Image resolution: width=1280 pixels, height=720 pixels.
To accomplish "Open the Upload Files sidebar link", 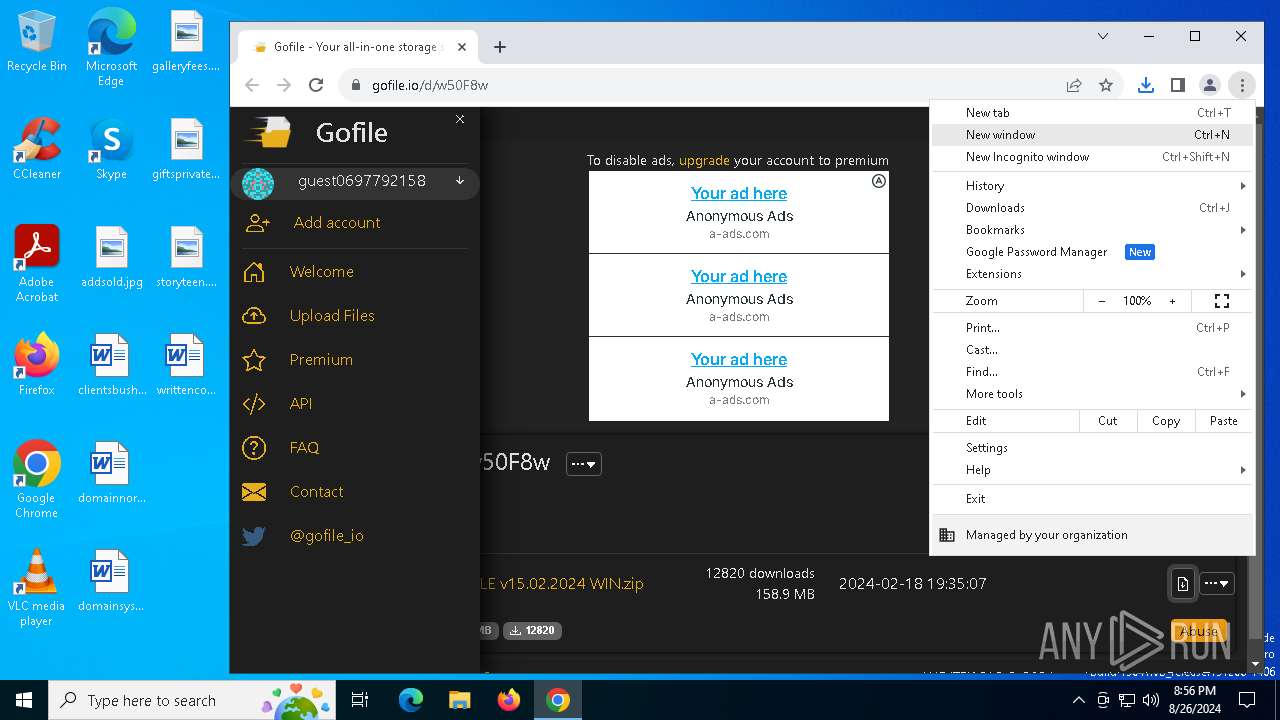I will (x=332, y=316).
